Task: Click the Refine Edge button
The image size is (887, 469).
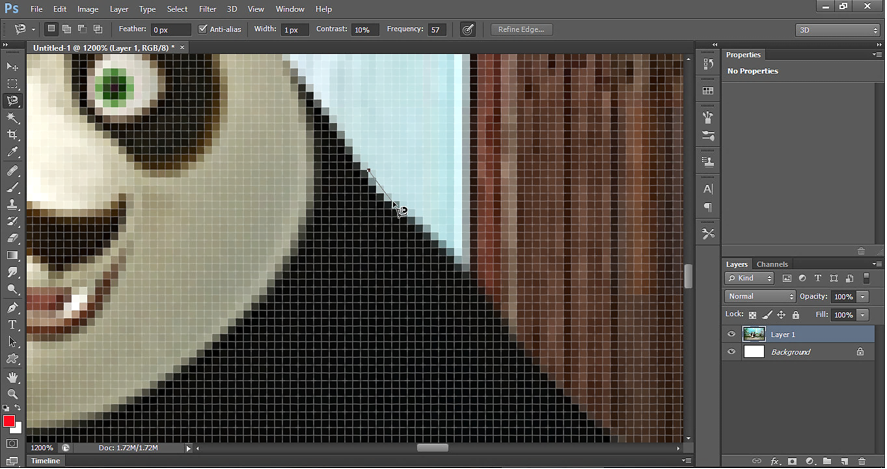Action: tap(521, 29)
